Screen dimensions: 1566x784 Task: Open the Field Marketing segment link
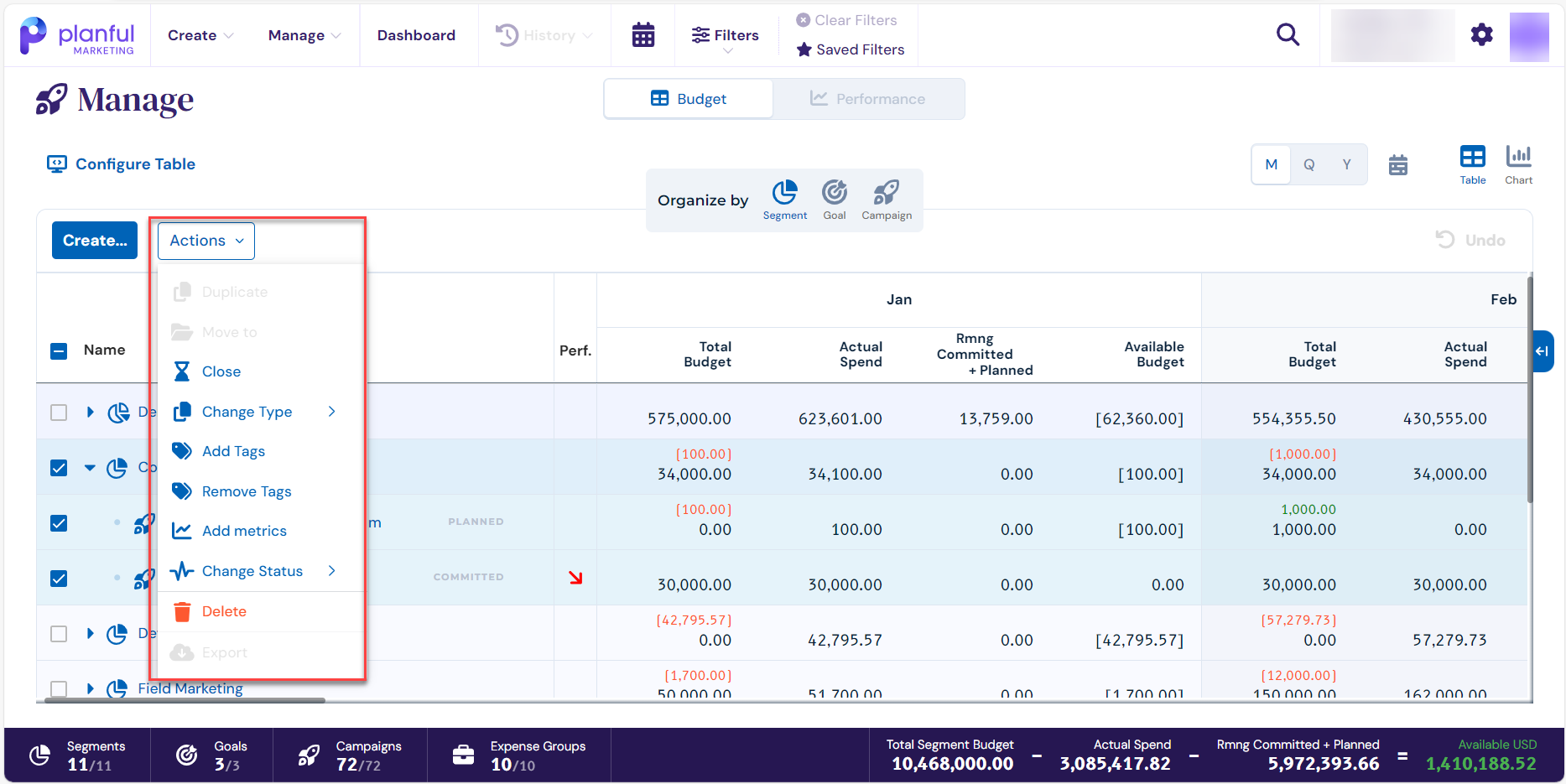tap(190, 688)
